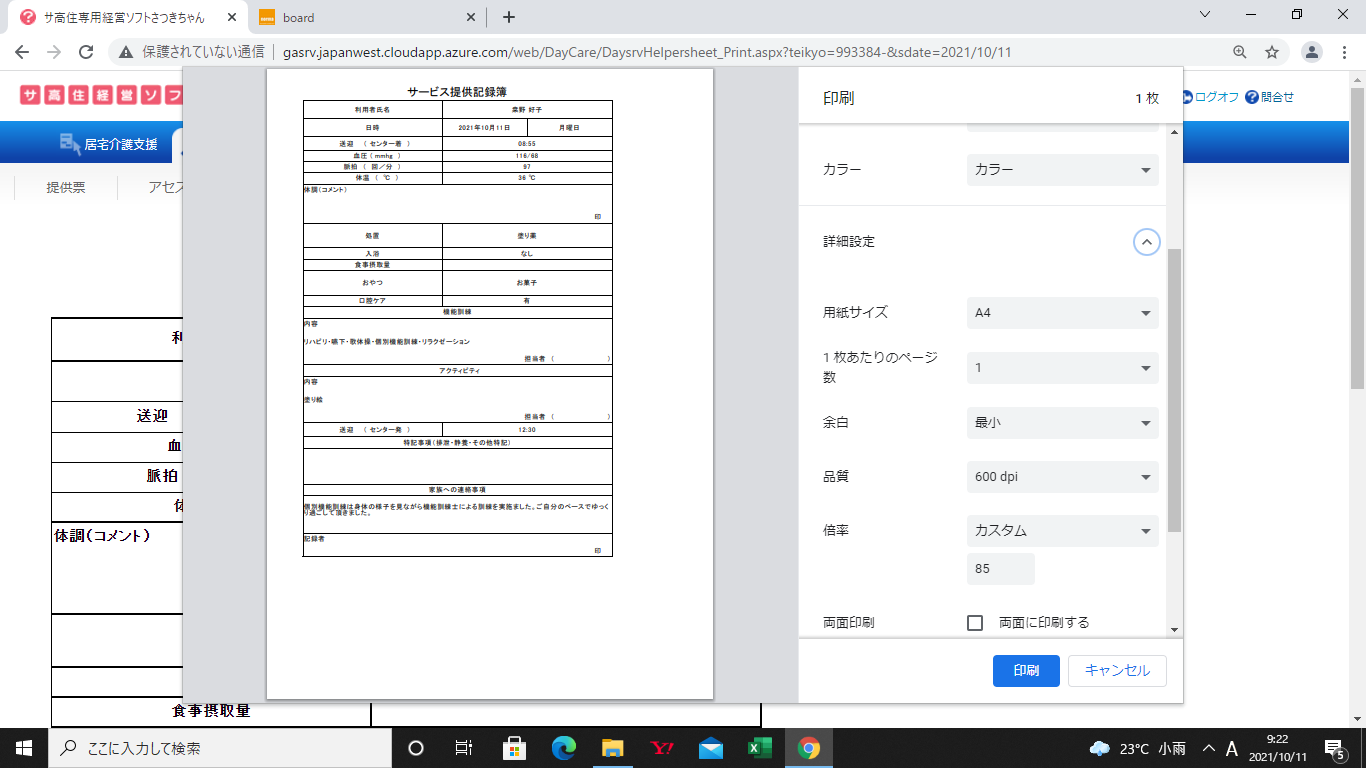The image size is (1366, 768).
Task: Open the Mail app in taskbar
Action: [x=711, y=748]
